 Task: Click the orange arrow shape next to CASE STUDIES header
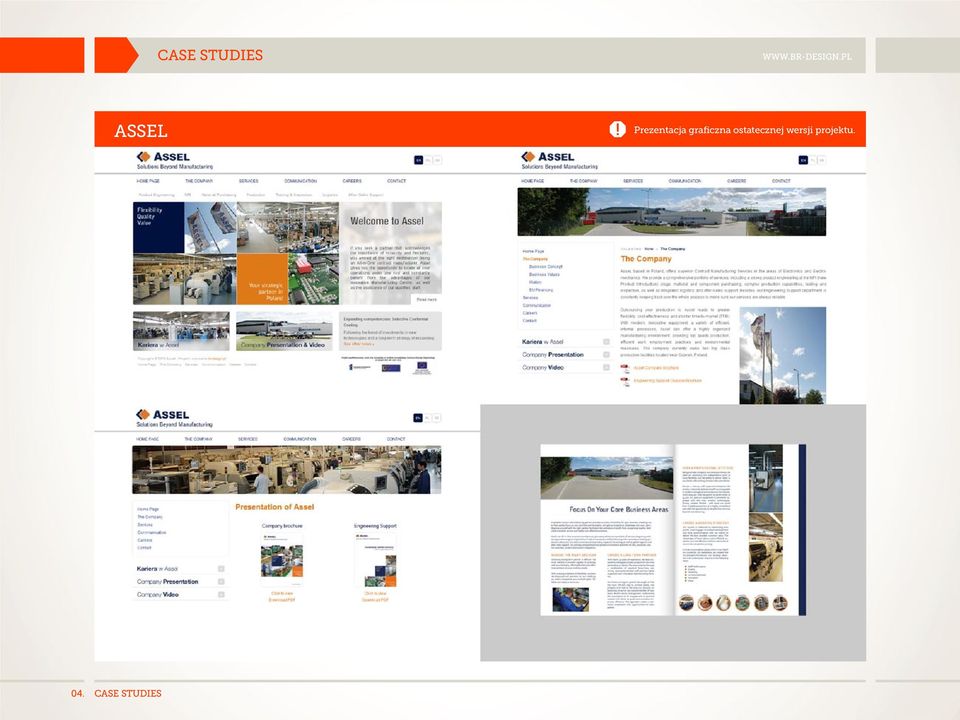point(116,55)
